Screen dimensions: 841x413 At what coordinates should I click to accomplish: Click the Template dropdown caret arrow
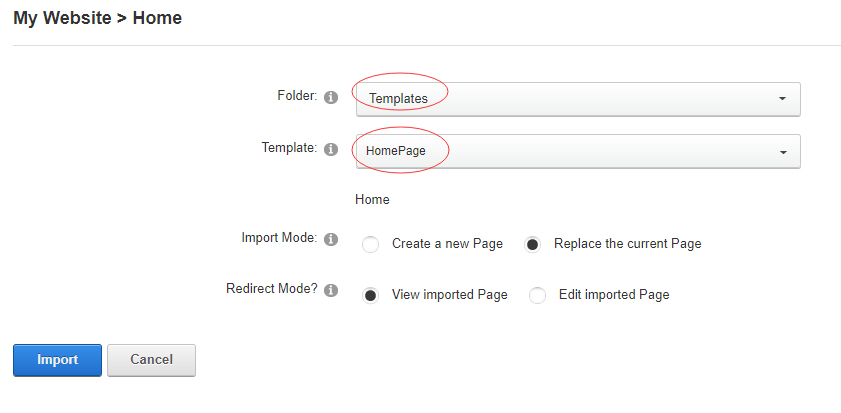[x=781, y=152]
